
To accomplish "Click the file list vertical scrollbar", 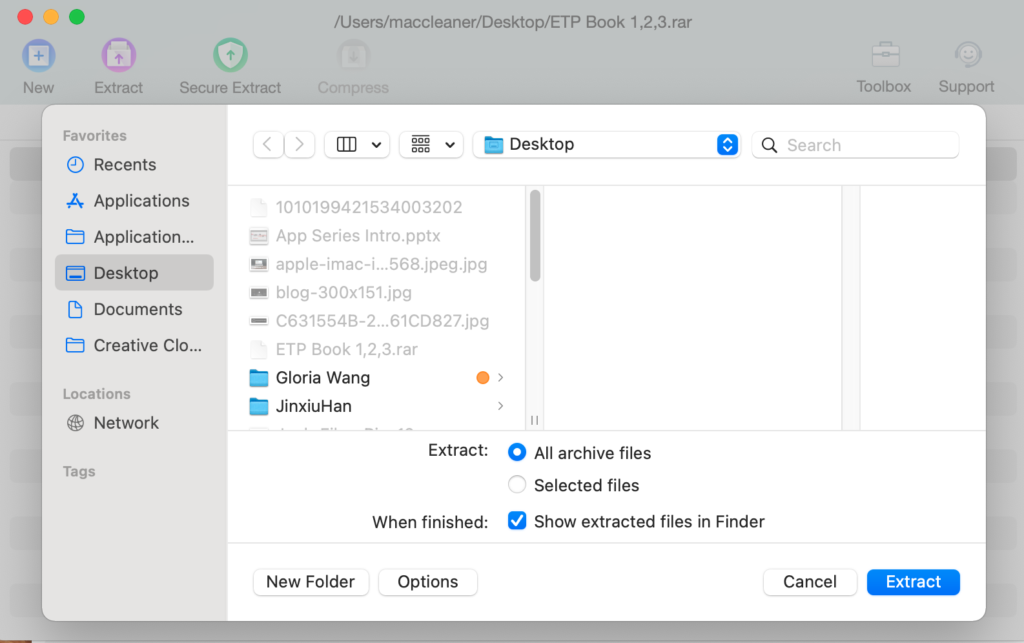I will point(535,237).
